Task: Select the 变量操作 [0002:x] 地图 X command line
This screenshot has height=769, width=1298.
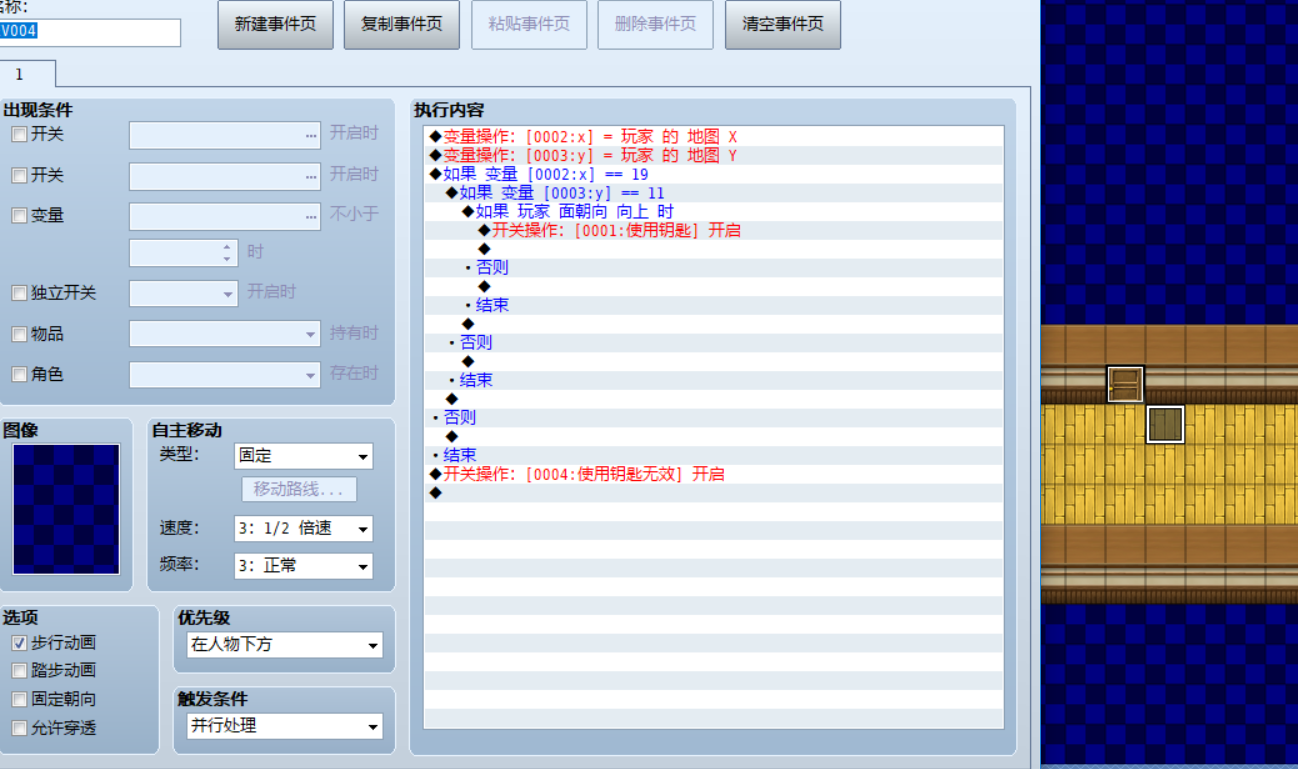Action: tap(713, 136)
